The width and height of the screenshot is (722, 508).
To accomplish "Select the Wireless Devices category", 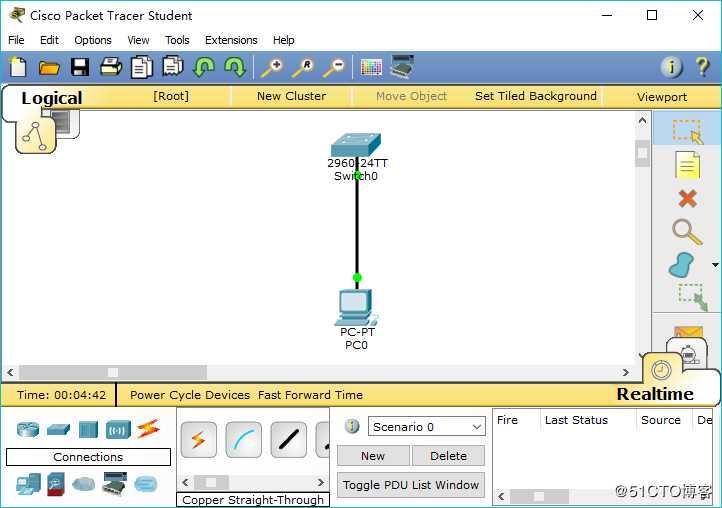I will [x=118, y=430].
